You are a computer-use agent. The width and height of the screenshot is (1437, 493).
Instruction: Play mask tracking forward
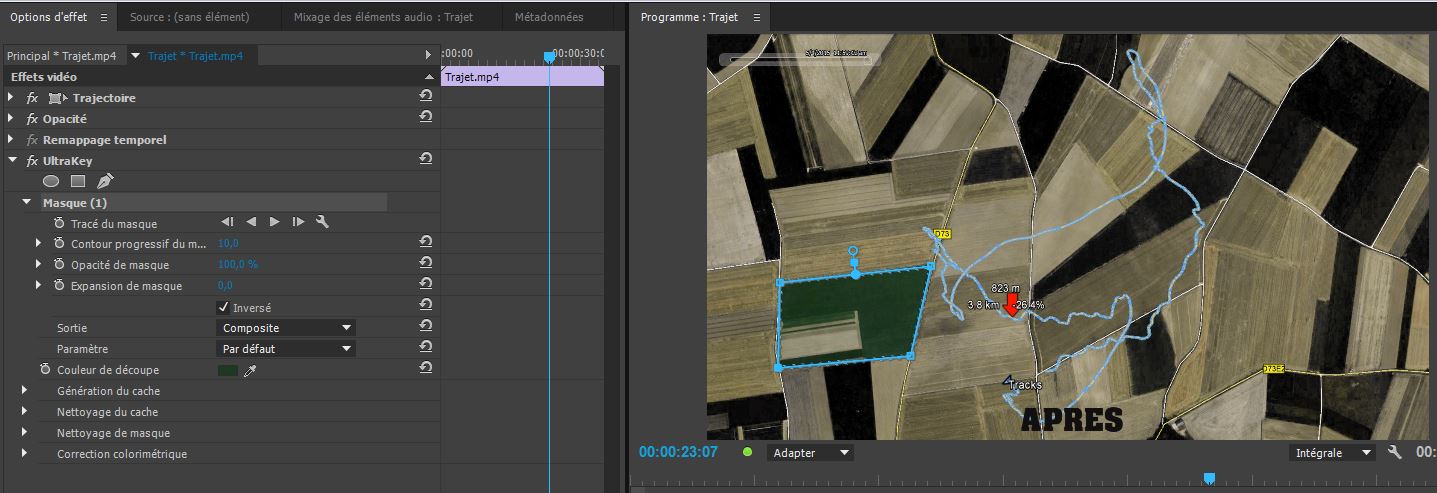pos(274,222)
